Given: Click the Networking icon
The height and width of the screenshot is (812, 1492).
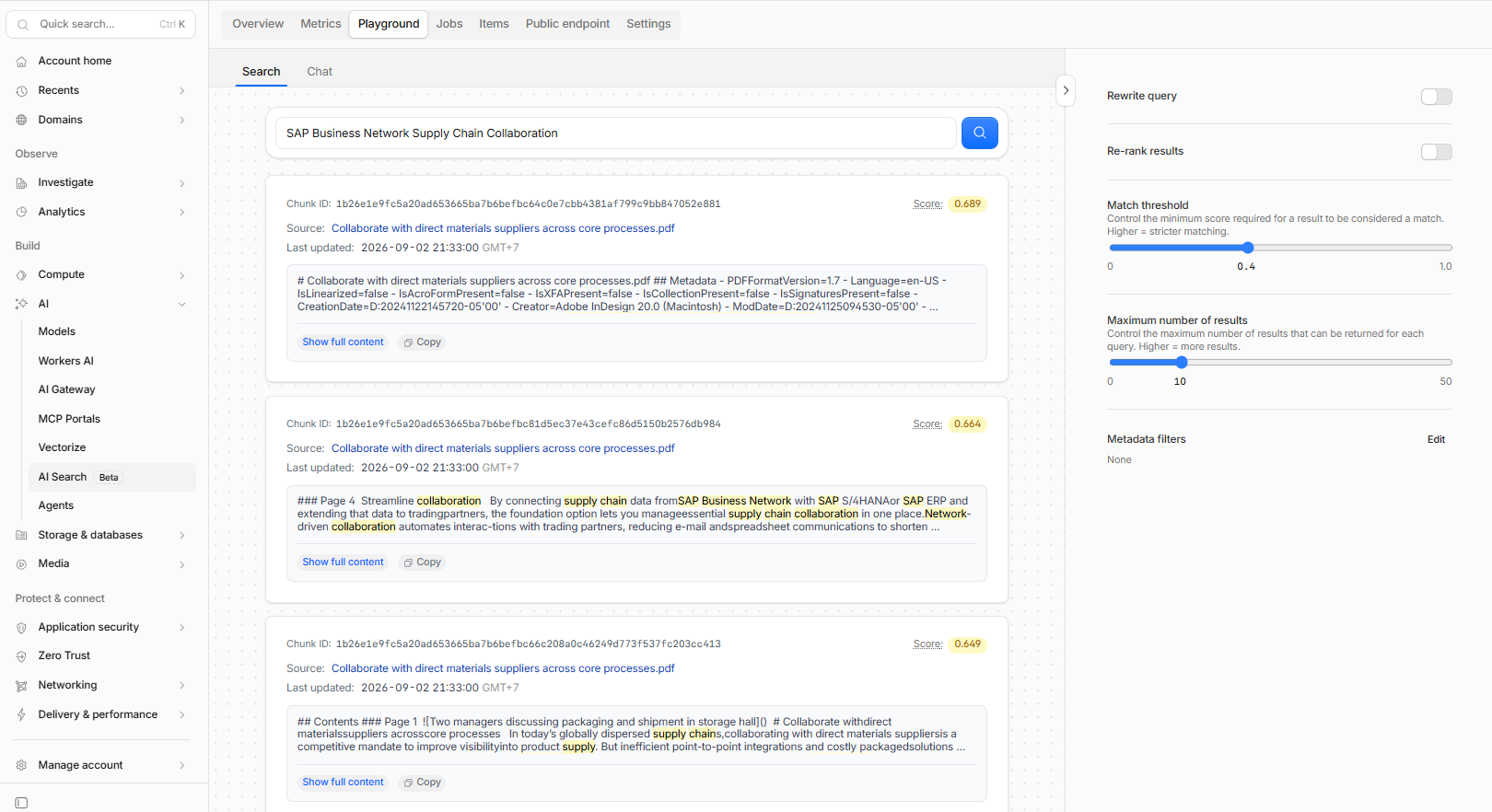Looking at the screenshot, I should pos(21,685).
